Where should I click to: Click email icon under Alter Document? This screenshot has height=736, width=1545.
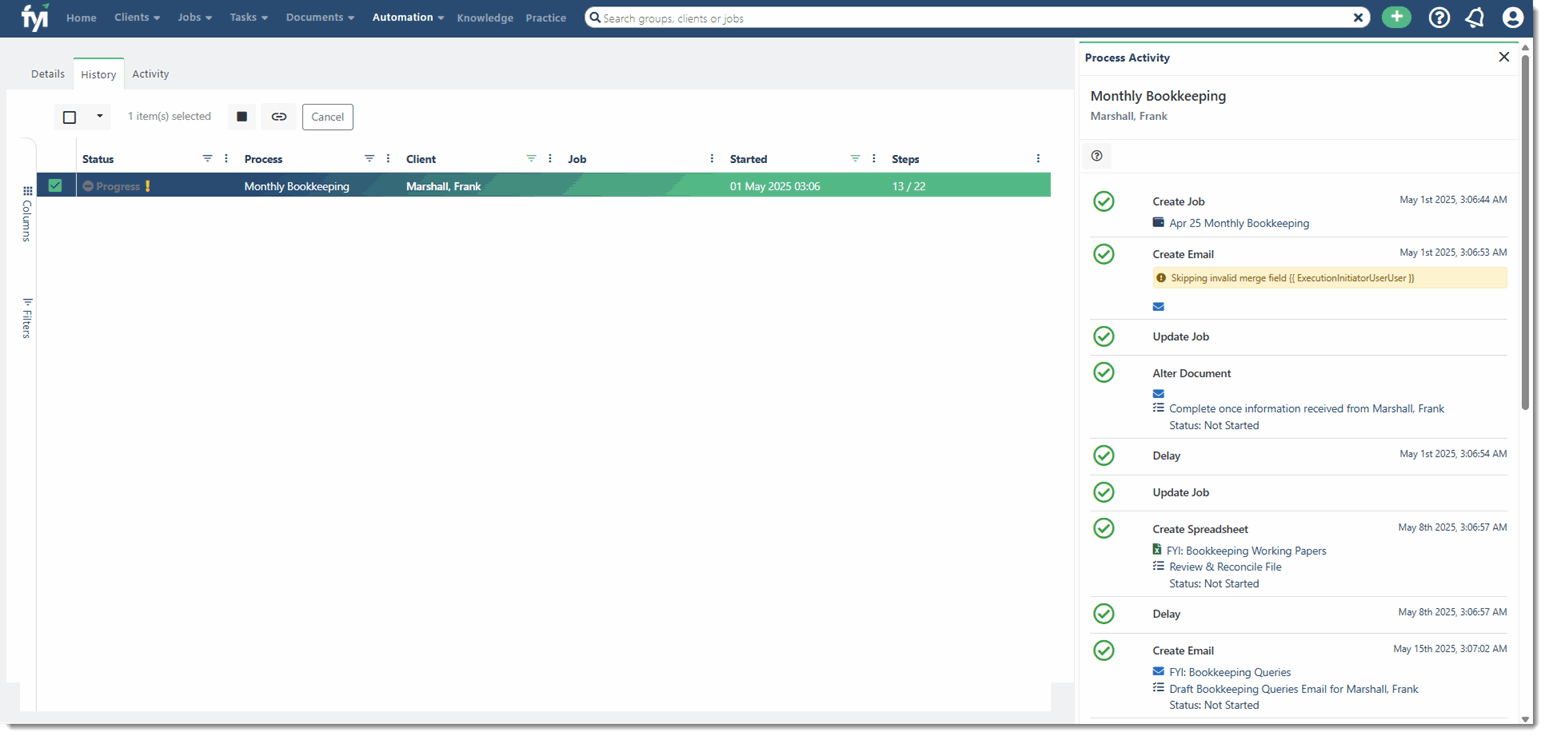click(1158, 393)
